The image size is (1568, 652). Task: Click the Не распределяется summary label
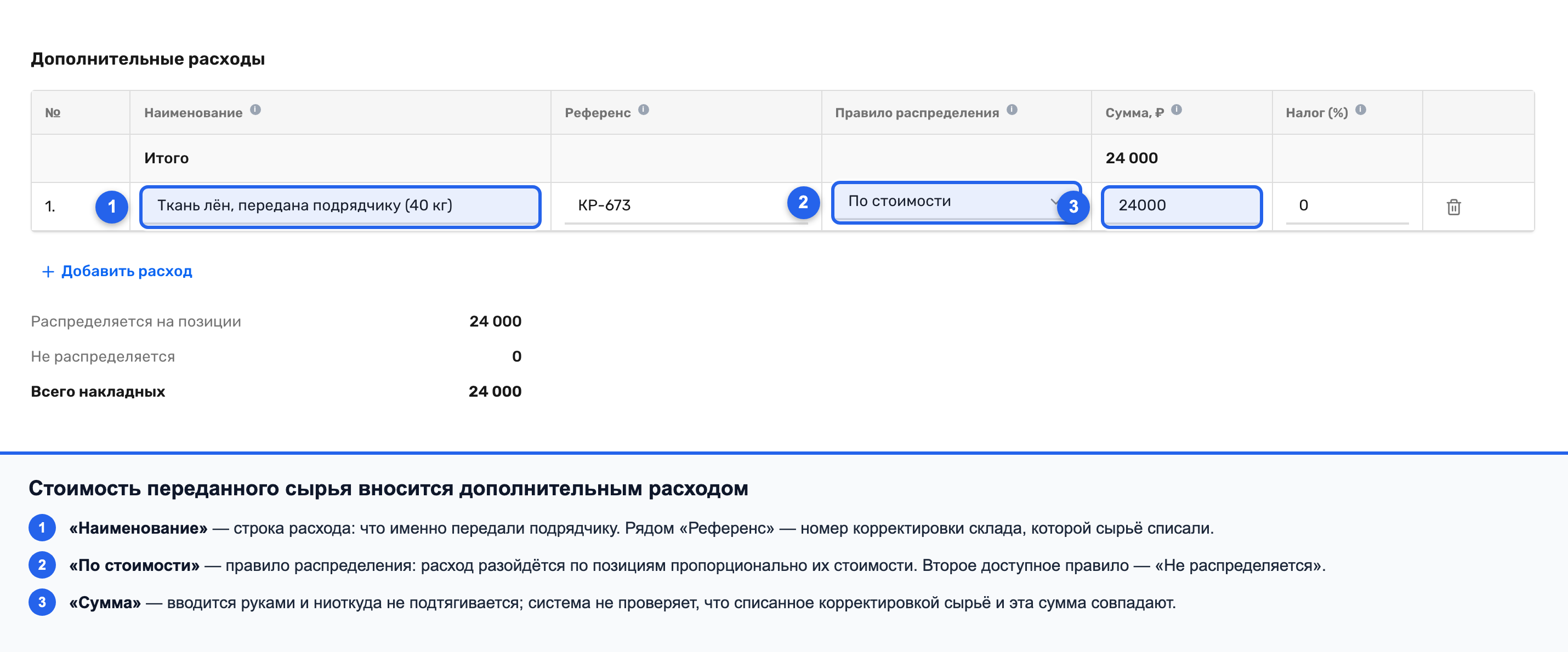point(103,357)
